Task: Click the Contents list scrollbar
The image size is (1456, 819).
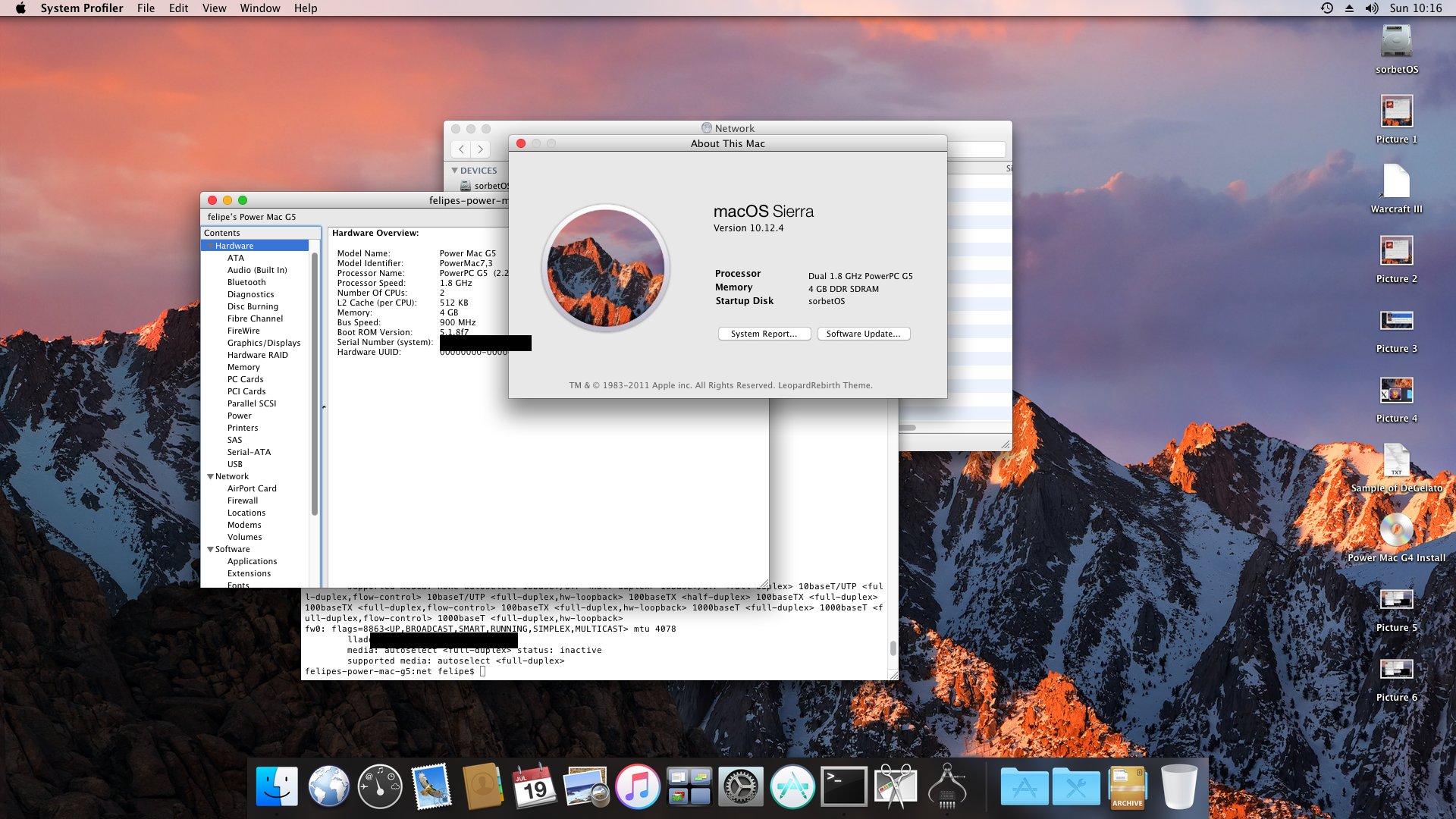Action: coord(315,384)
